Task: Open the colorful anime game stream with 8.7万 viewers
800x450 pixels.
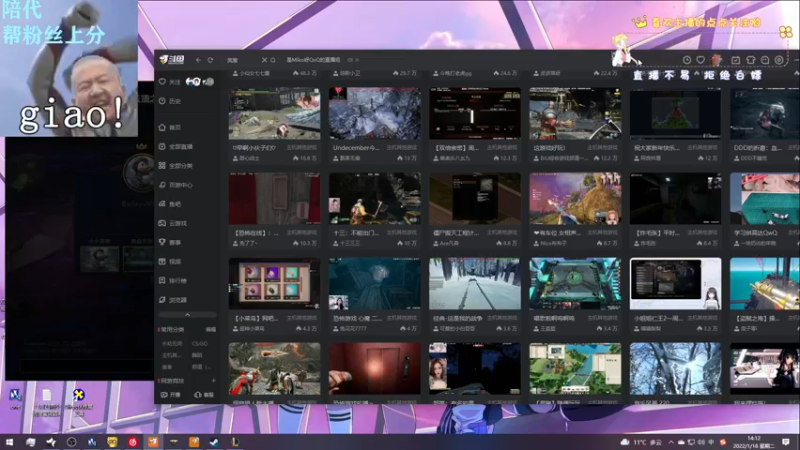Action: tap(575, 198)
